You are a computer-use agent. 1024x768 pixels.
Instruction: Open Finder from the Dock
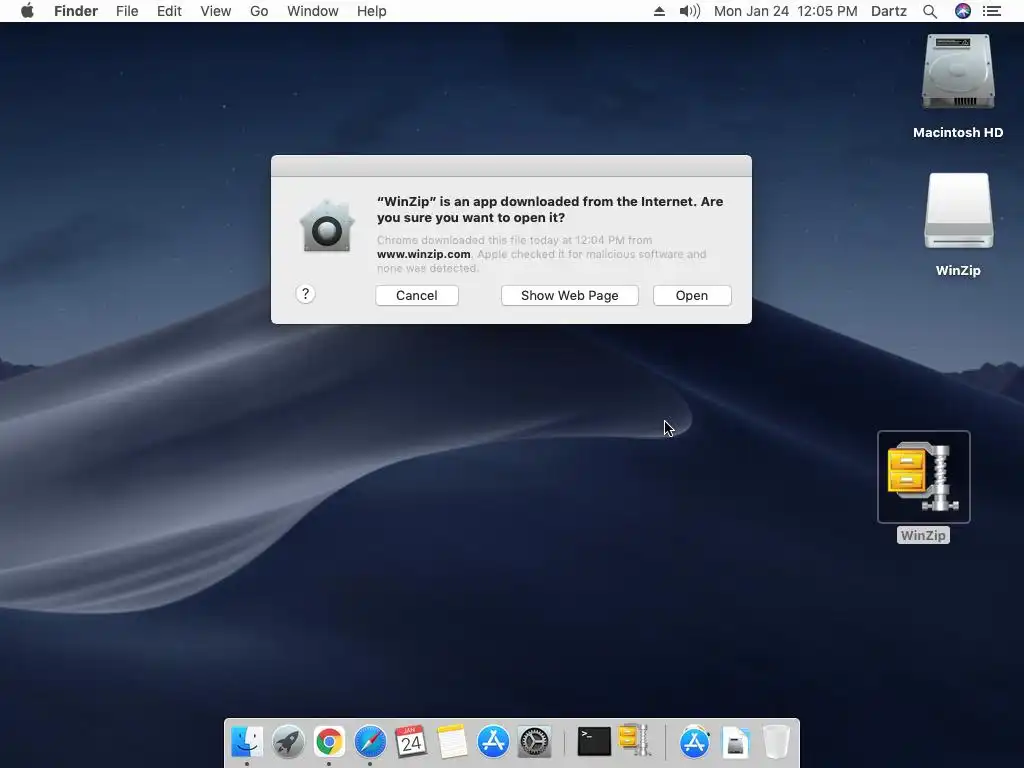click(x=247, y=741)
